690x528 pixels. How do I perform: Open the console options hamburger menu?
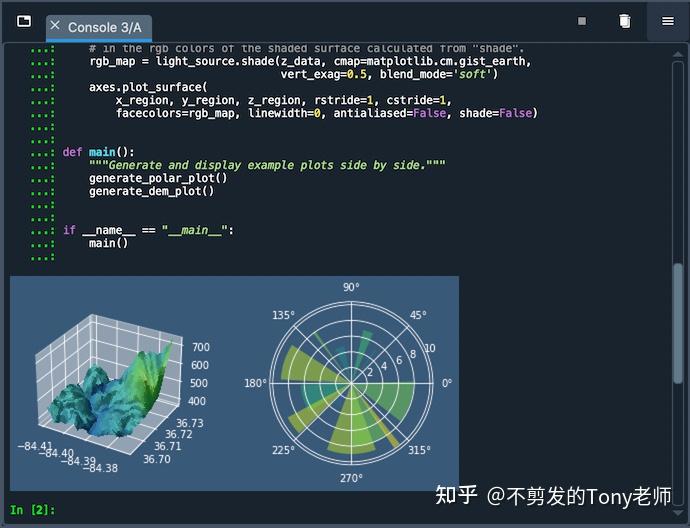pyautogui.click(x=668, y=21)
